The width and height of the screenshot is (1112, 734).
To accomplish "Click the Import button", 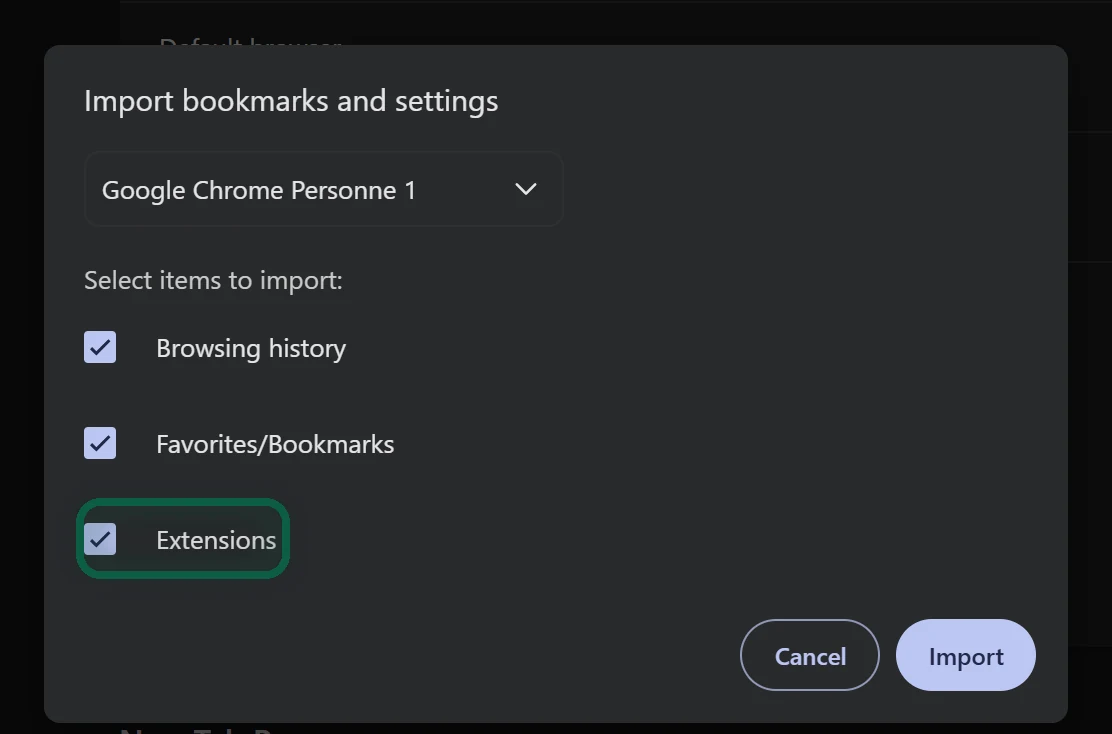I will [x=966, y=655].
